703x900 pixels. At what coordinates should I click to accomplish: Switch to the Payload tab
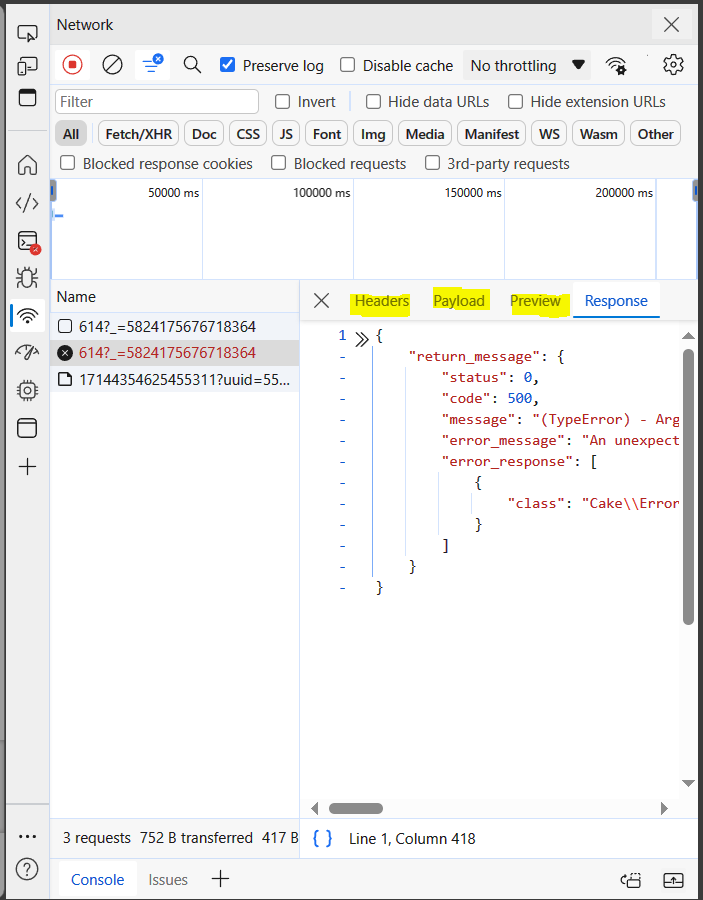point(459,301)
